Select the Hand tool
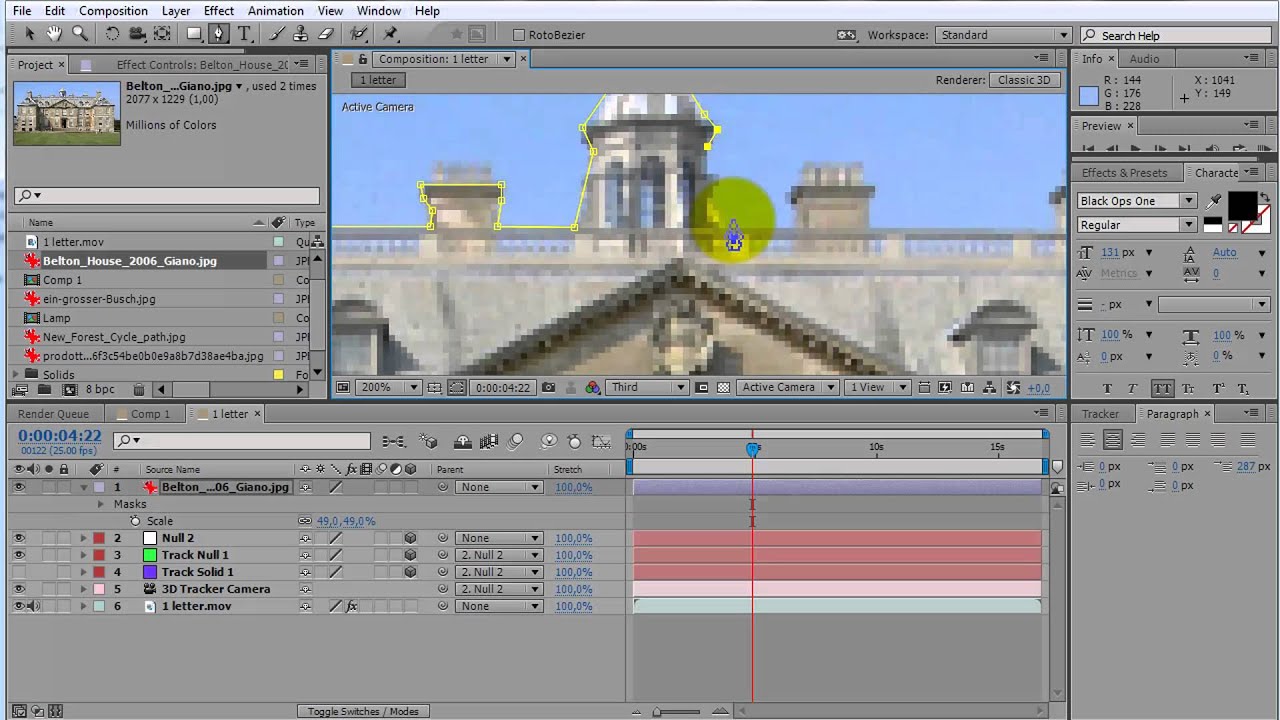This screenshot has height=720, width=1280. click(x=54, y=34)
